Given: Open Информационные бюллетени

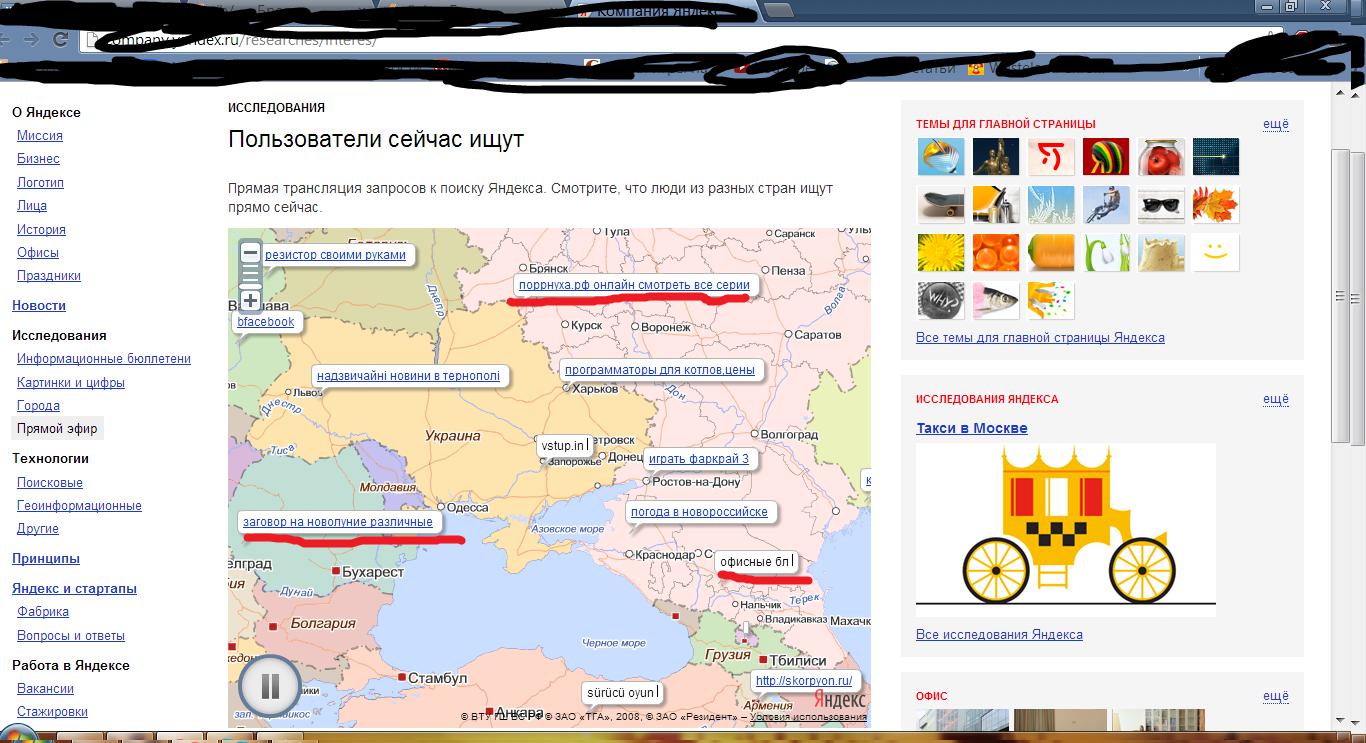Looking at the screenshot, I should pos(104,359).
